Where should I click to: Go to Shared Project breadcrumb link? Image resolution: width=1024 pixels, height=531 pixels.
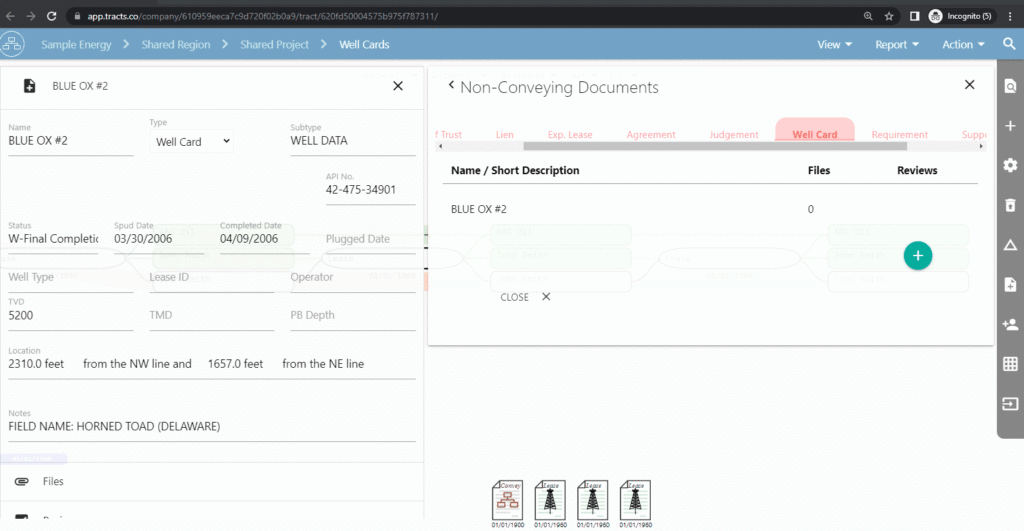(274, 44)
